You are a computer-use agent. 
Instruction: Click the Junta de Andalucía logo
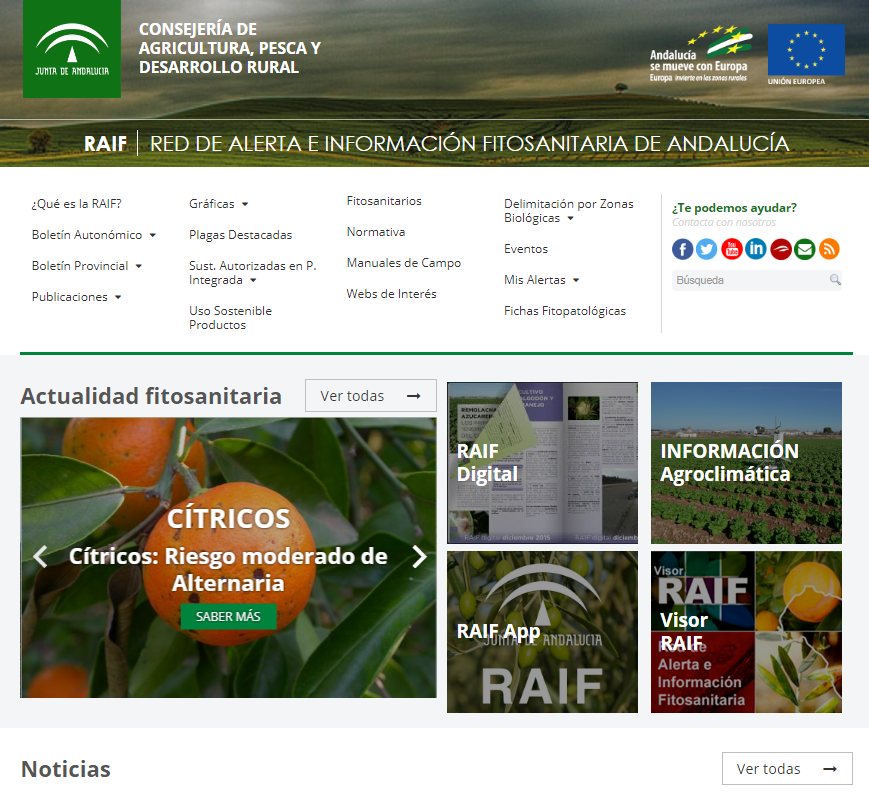pyautogui.click(x=72, y=49)
